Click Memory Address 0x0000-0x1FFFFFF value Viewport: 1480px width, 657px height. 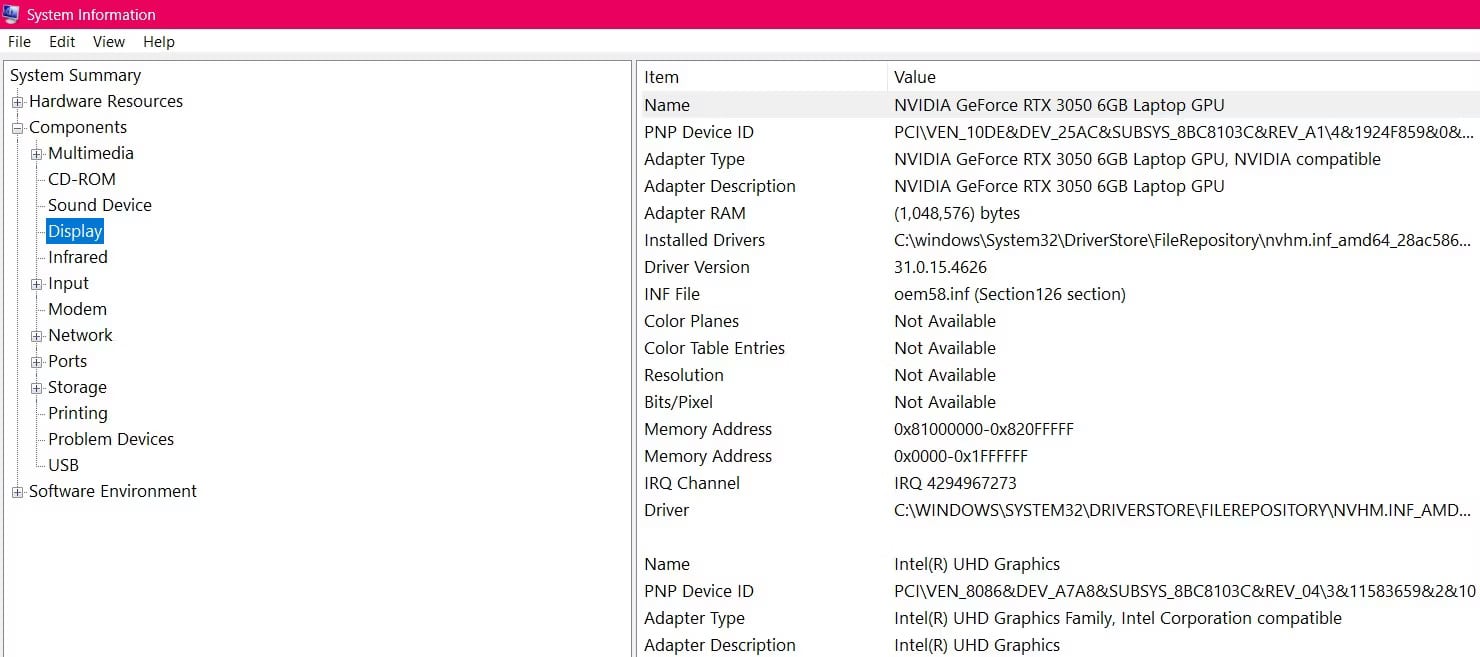pos(961,456)
